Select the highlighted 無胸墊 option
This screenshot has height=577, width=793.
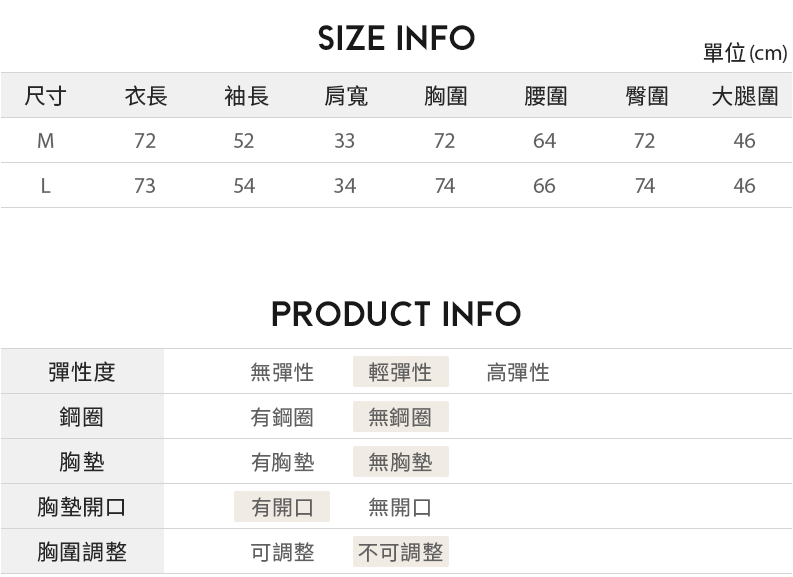[400, 462]
